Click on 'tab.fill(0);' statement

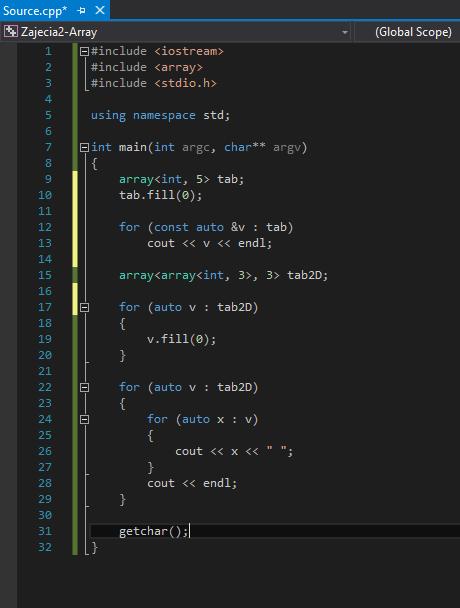click(x=161, y=195)
